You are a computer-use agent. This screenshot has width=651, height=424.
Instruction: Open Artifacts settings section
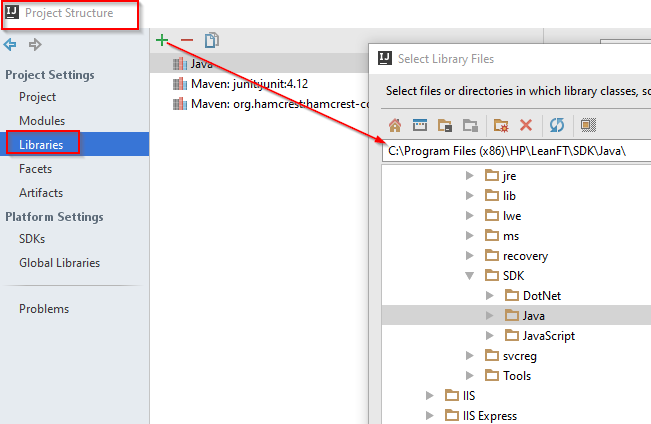pos(41,193)
